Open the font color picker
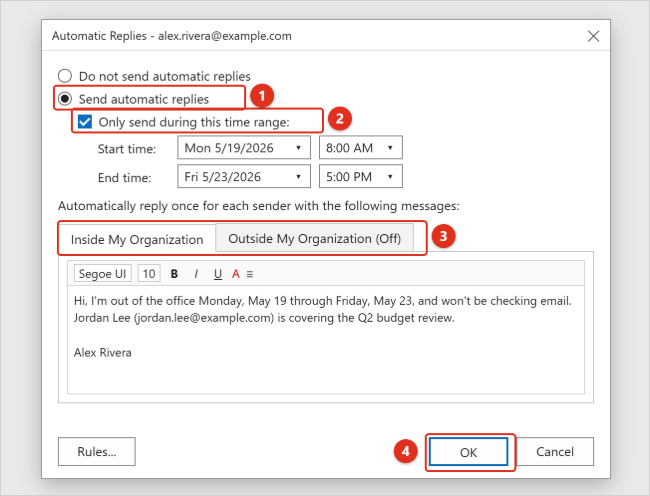Viewport: 650px width, 496px height. 235,274
